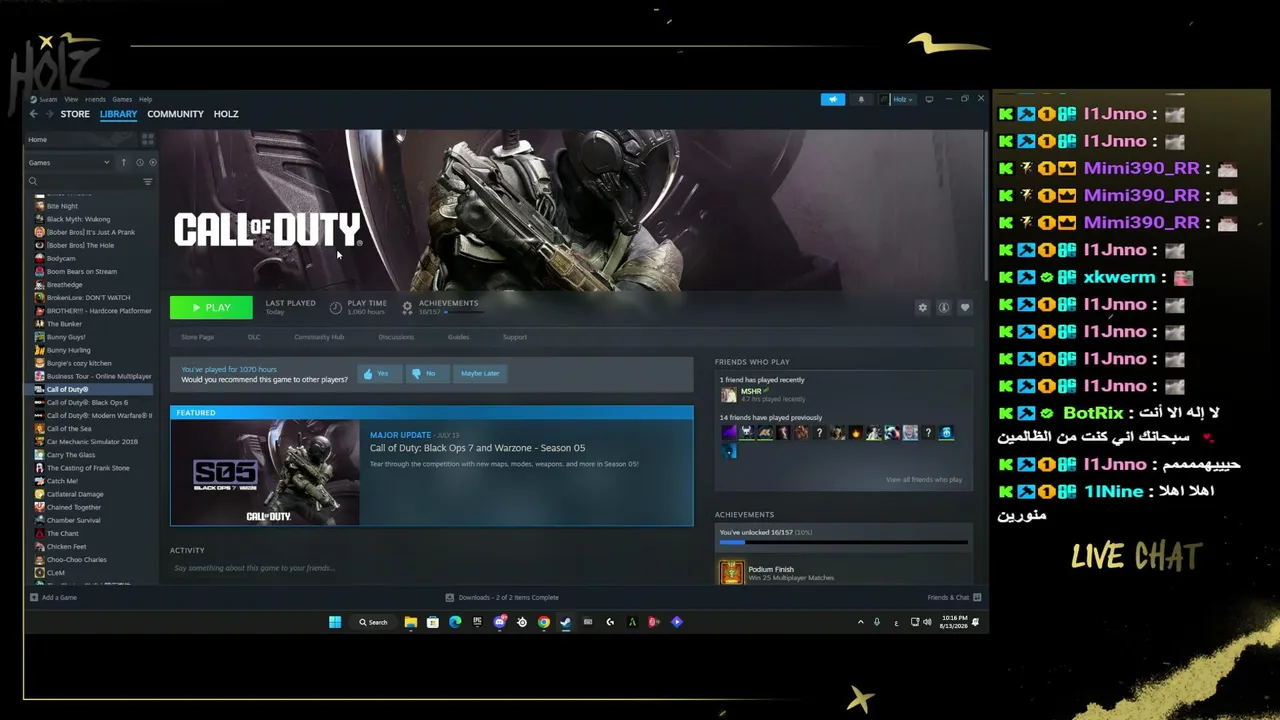Open Steam notifications bell
Screen dimensions: 1280x720
861,99
